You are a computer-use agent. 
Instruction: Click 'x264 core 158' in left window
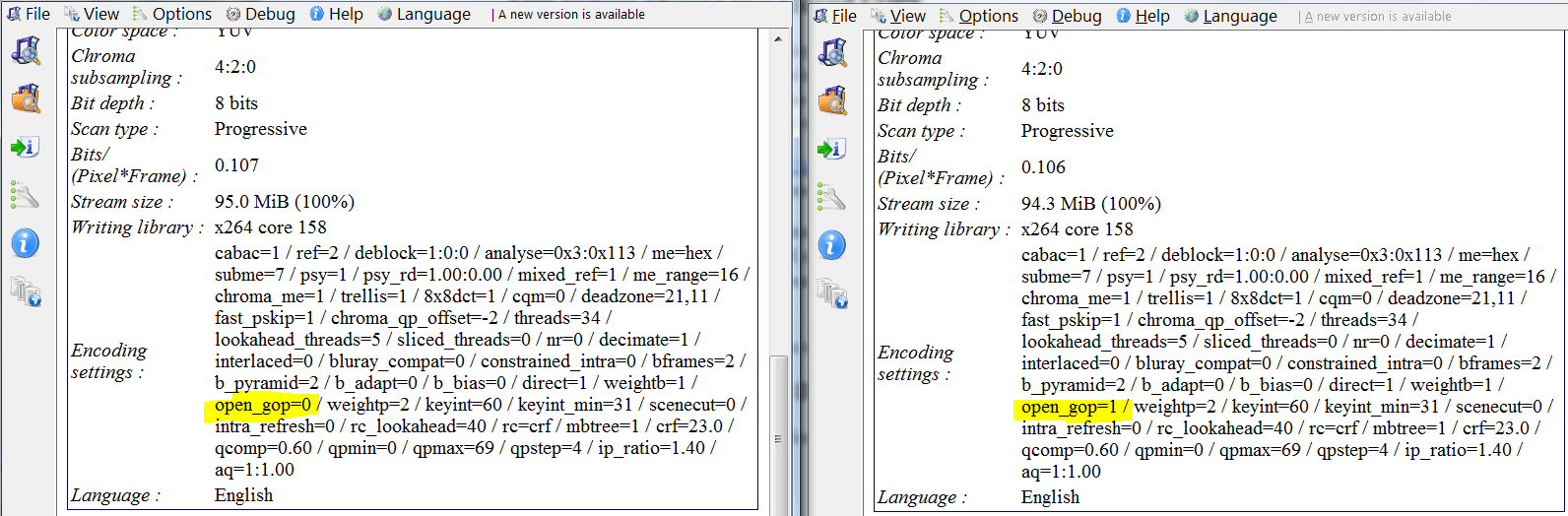pos(270,227)
